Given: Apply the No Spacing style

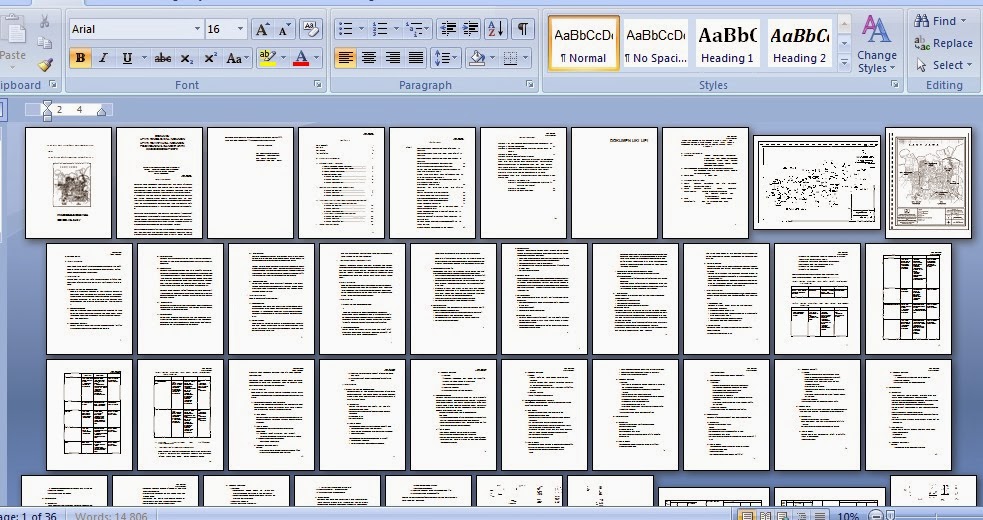Looking at the screenshot, I should 655,42.
